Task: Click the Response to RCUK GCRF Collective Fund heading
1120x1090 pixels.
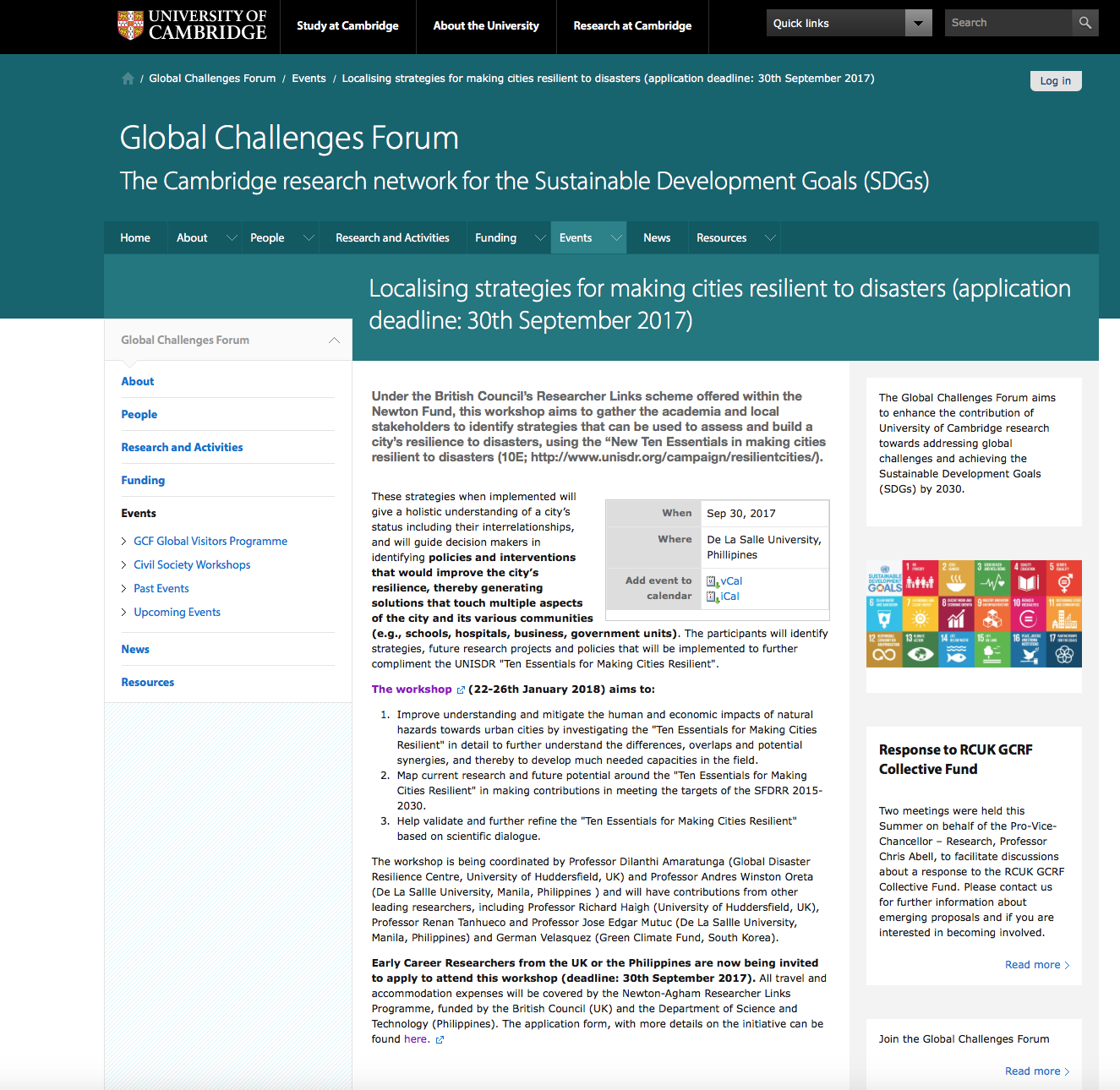Action: pos(956,760)
